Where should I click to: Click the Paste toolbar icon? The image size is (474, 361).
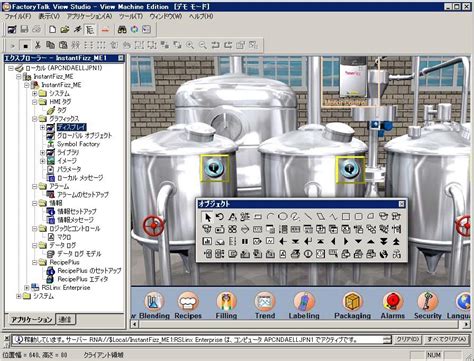pos(63,45)
